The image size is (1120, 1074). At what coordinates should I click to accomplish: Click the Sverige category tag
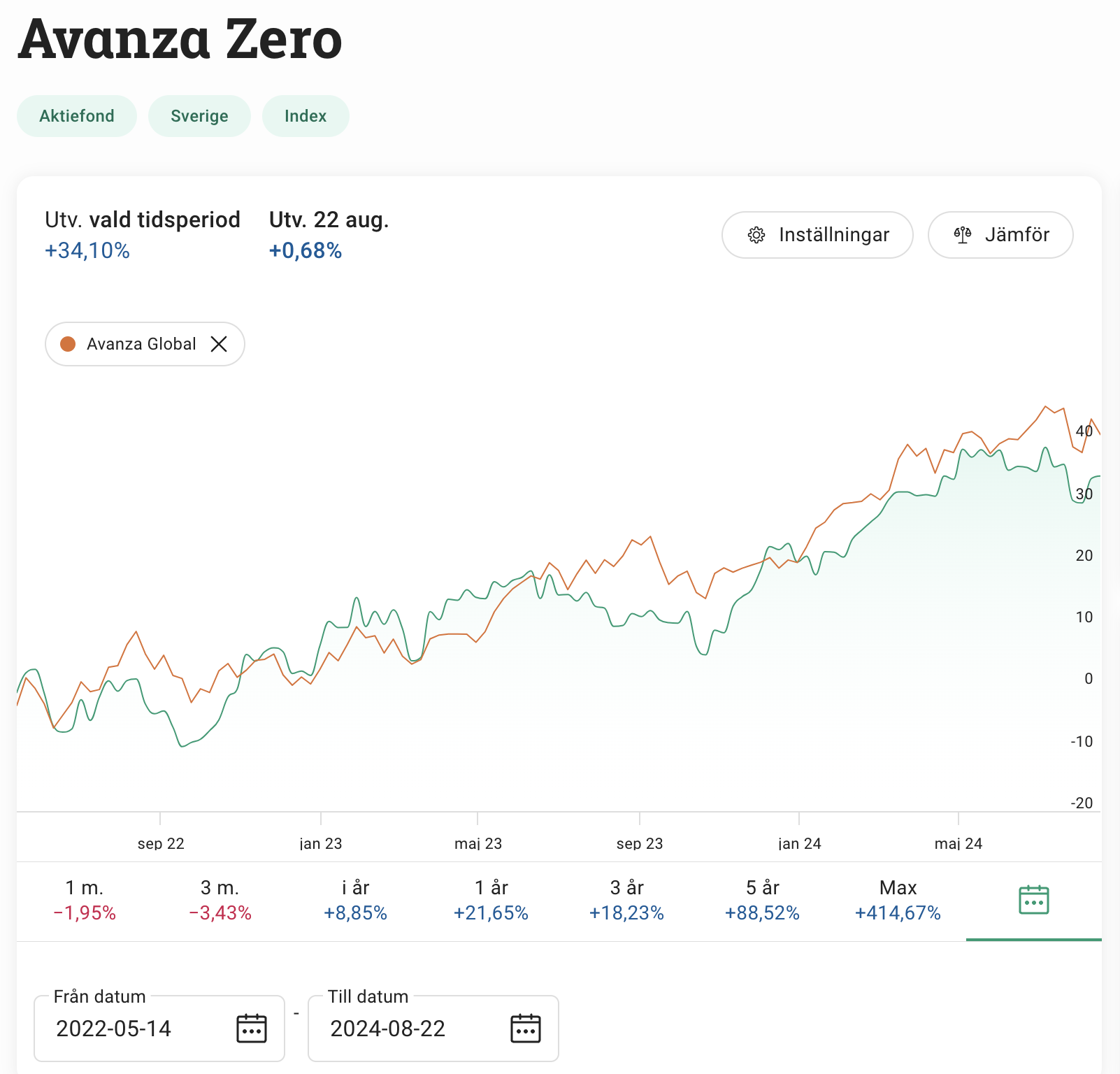tap(199, 116)
